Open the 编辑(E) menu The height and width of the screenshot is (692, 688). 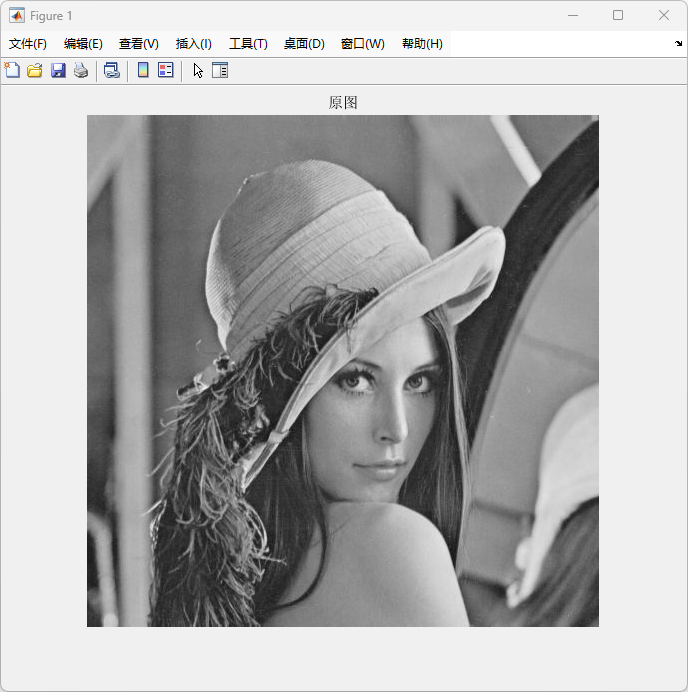tap(83, 44)
